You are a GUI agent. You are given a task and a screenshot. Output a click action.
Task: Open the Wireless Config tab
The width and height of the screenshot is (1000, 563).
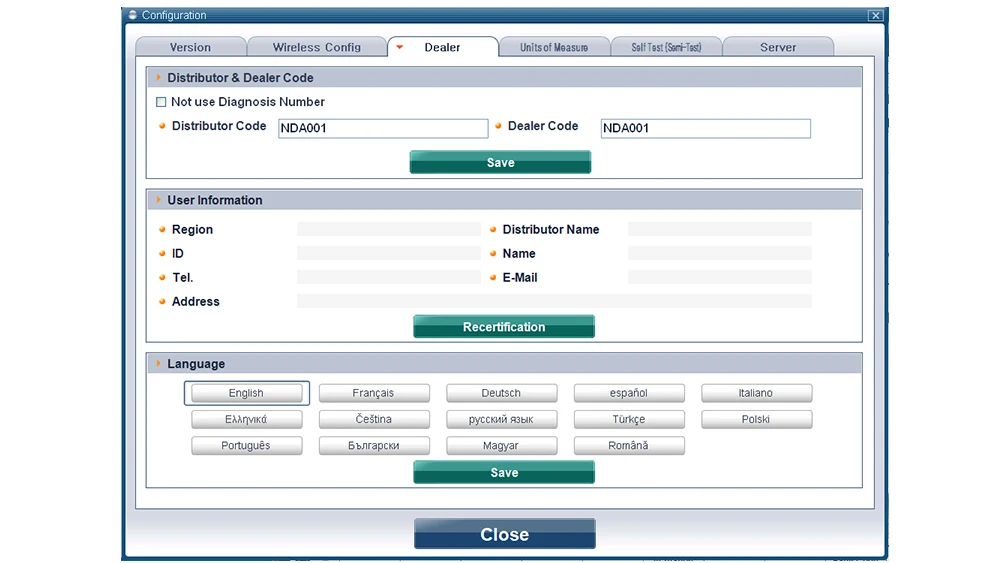316,47
